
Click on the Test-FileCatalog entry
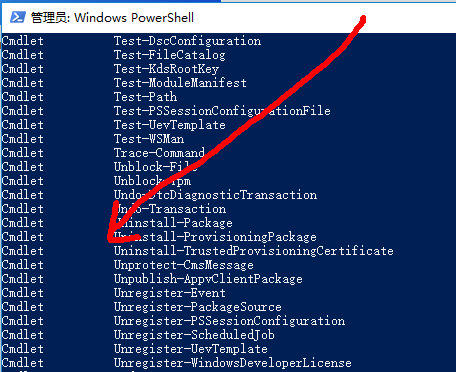coord(170,55)
